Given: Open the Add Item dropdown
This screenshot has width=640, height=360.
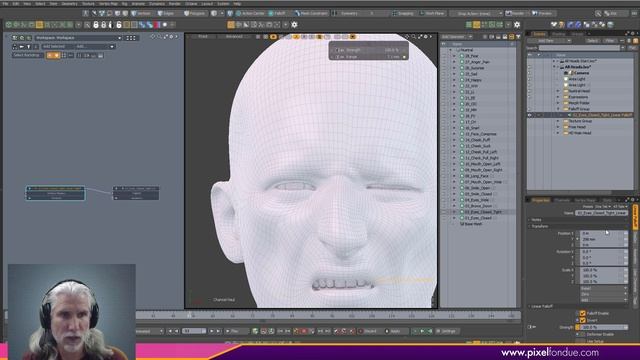Looking at the screenshot, I should (x=549, y=41).
